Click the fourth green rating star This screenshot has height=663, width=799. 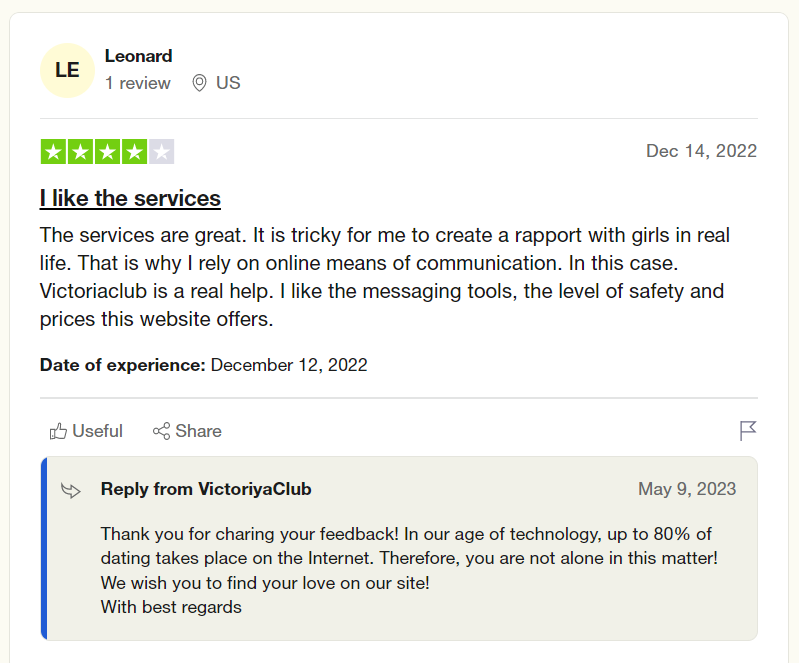pos(135,152)
